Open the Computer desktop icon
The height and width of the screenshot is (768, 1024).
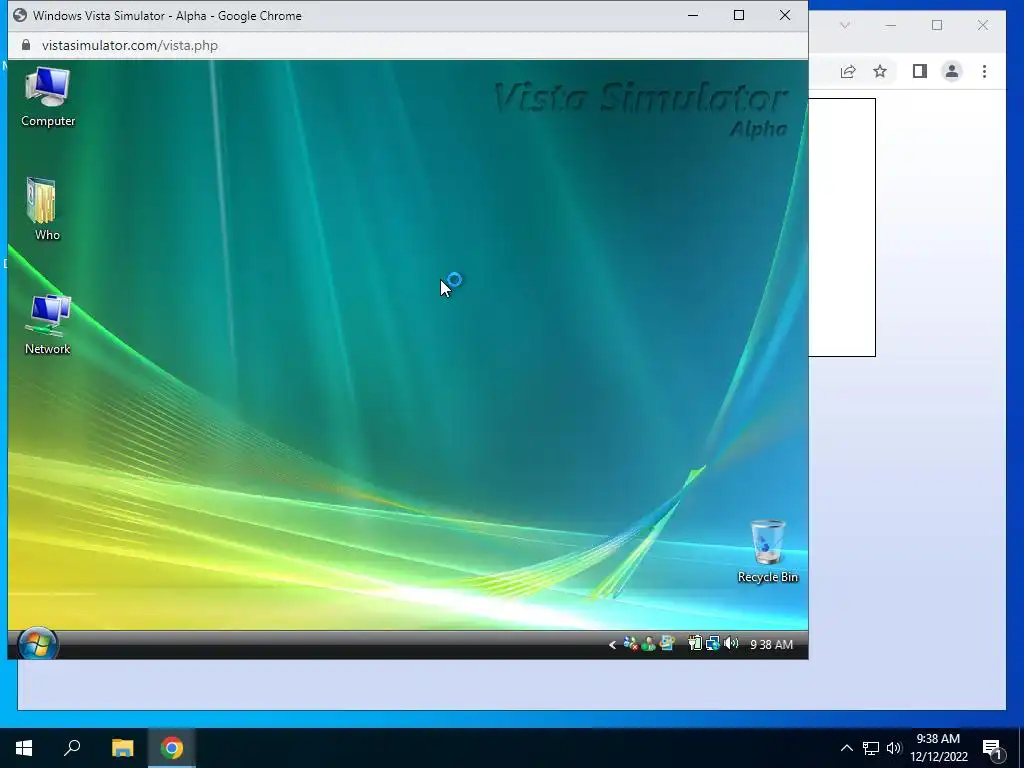(x=48, y=97)
